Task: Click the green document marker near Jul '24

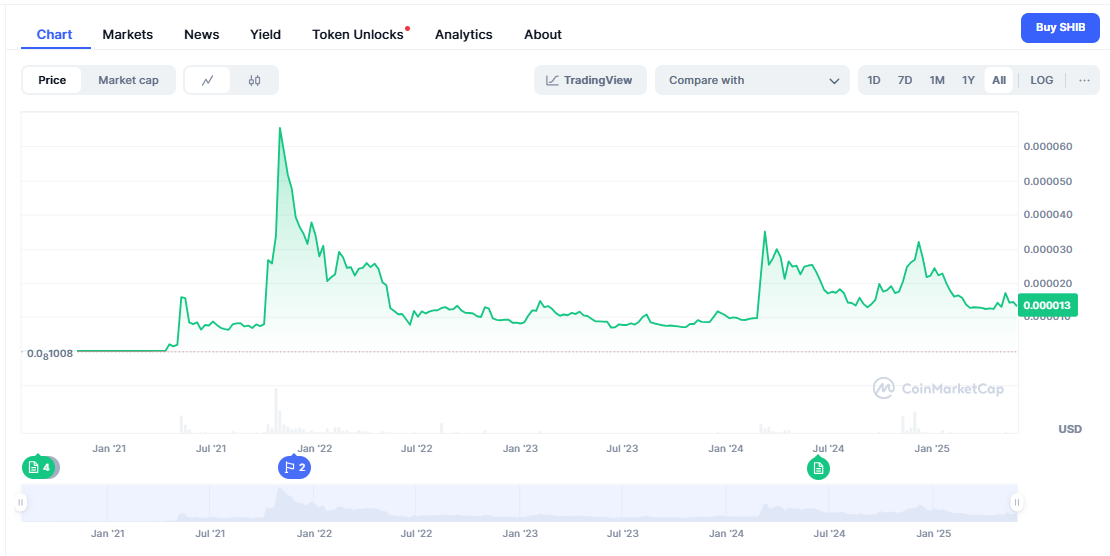Action: point(818,468)
